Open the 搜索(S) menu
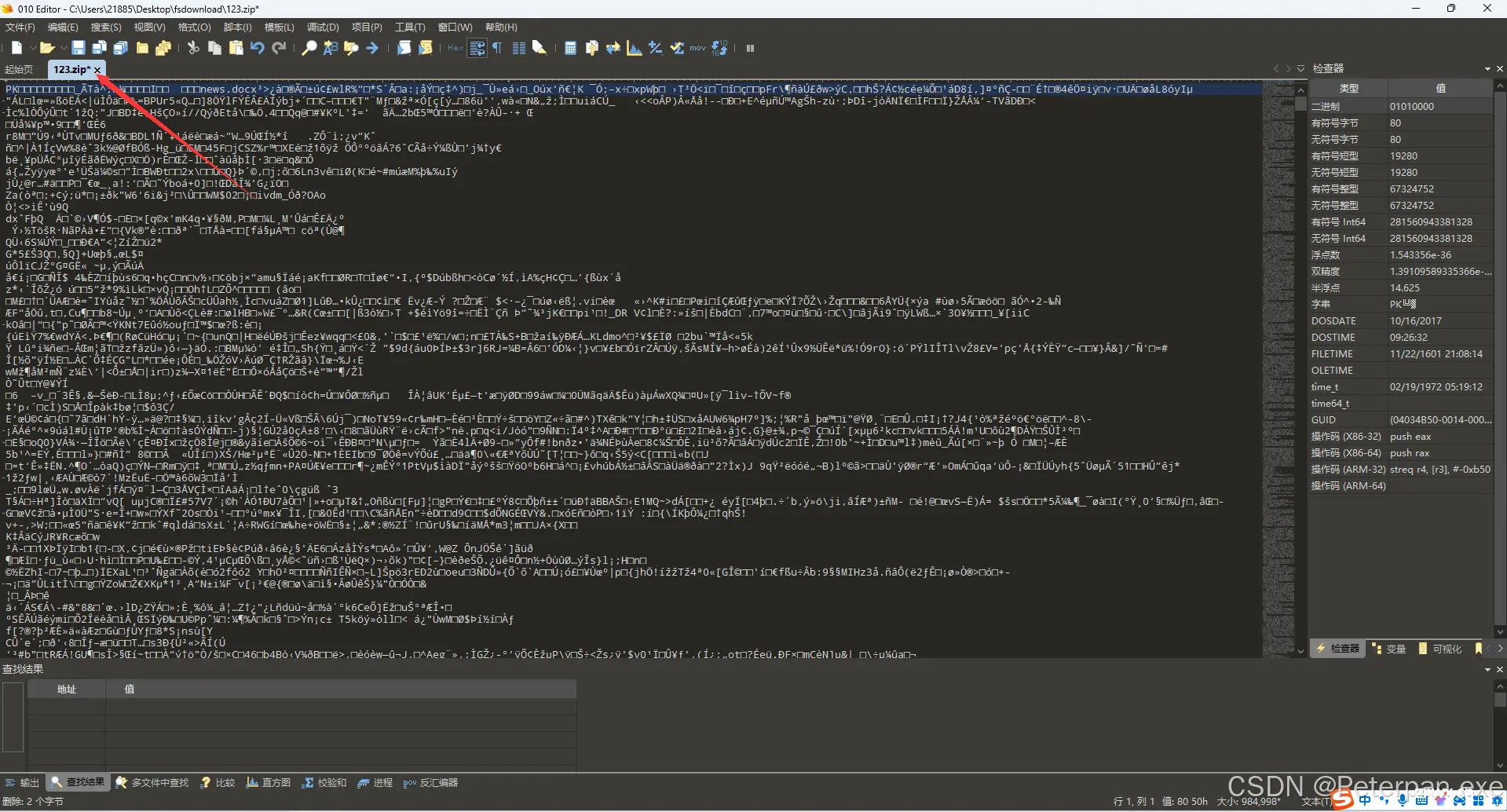Viewport: 1507px width, 812px height. click(x=106, y=27)
